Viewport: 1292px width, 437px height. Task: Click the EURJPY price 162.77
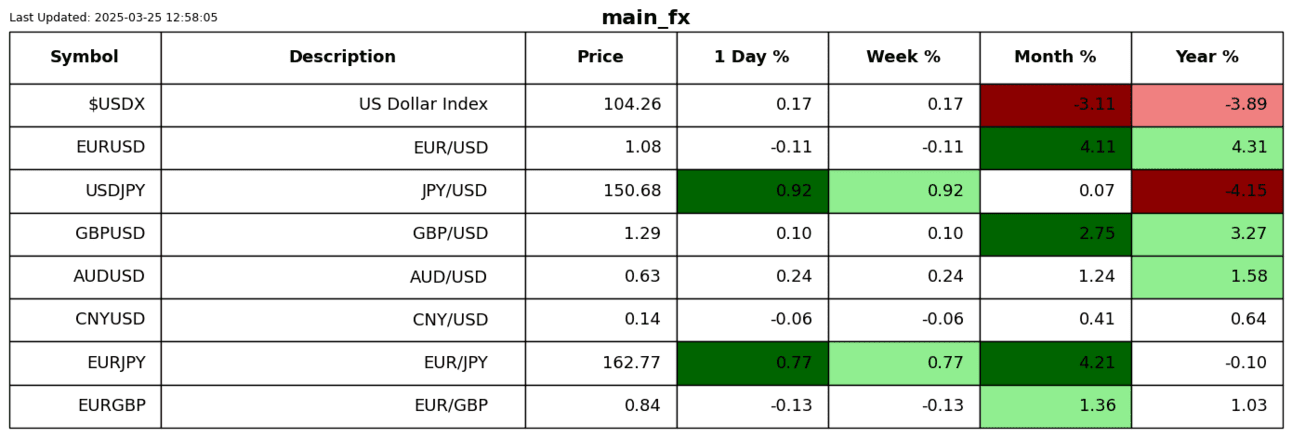600,363
